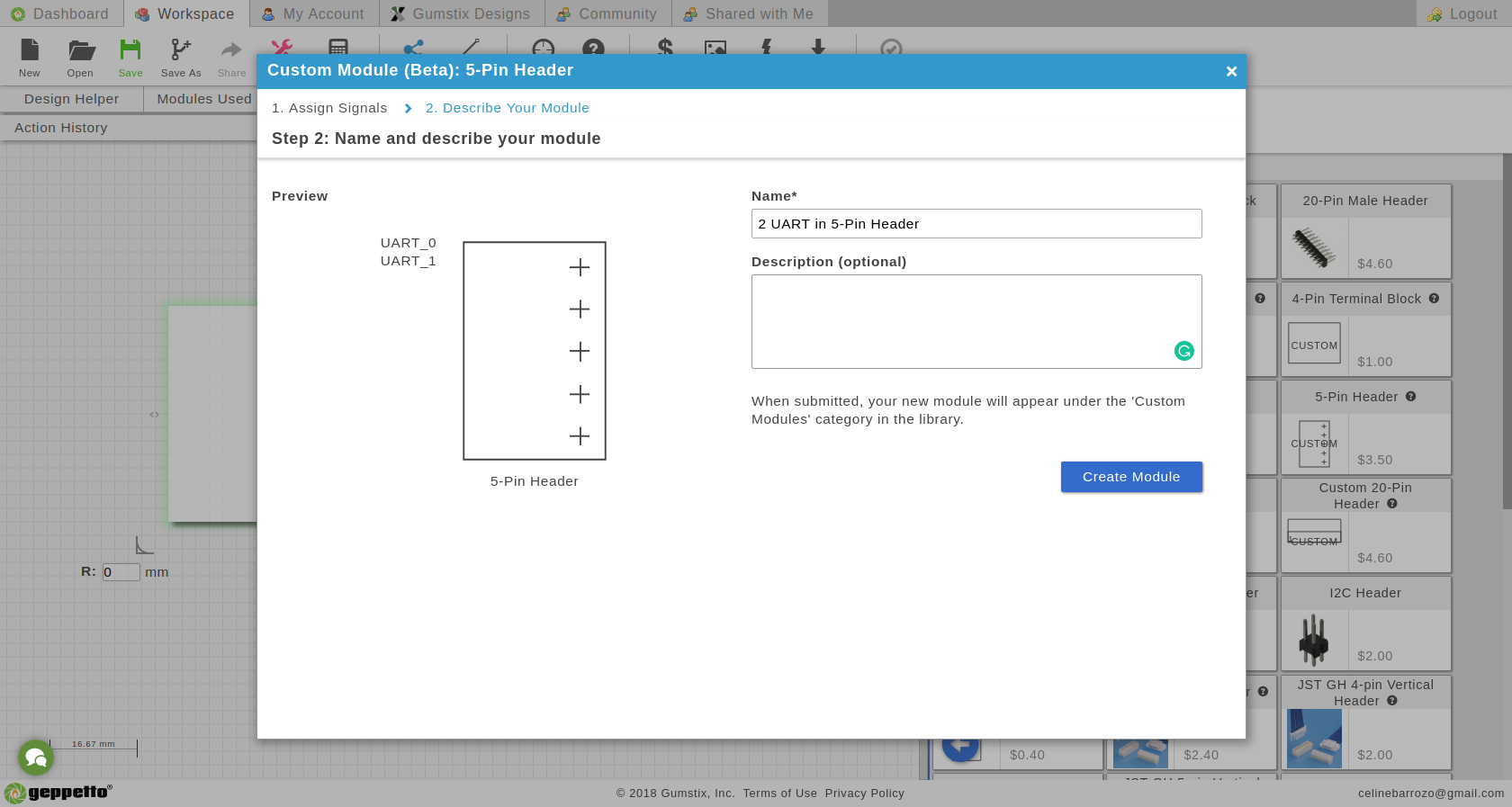
Task: Click the R corner radius input field
Action: [121, 572]
